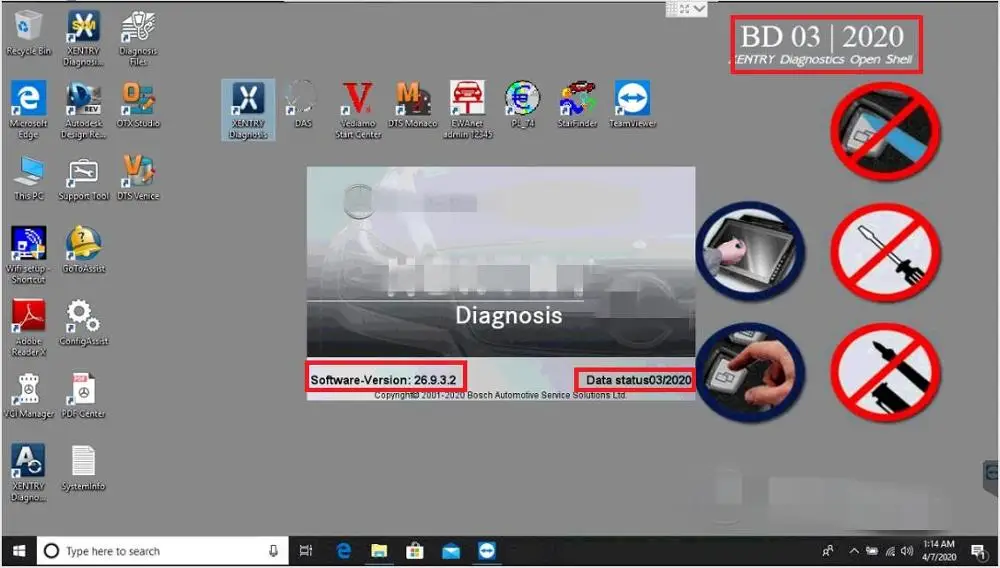Image resolution: width=1000 pixels, height=568 pixels.
Task: Switch to TeamViewer in the taskbar
Action: point(487,551)
